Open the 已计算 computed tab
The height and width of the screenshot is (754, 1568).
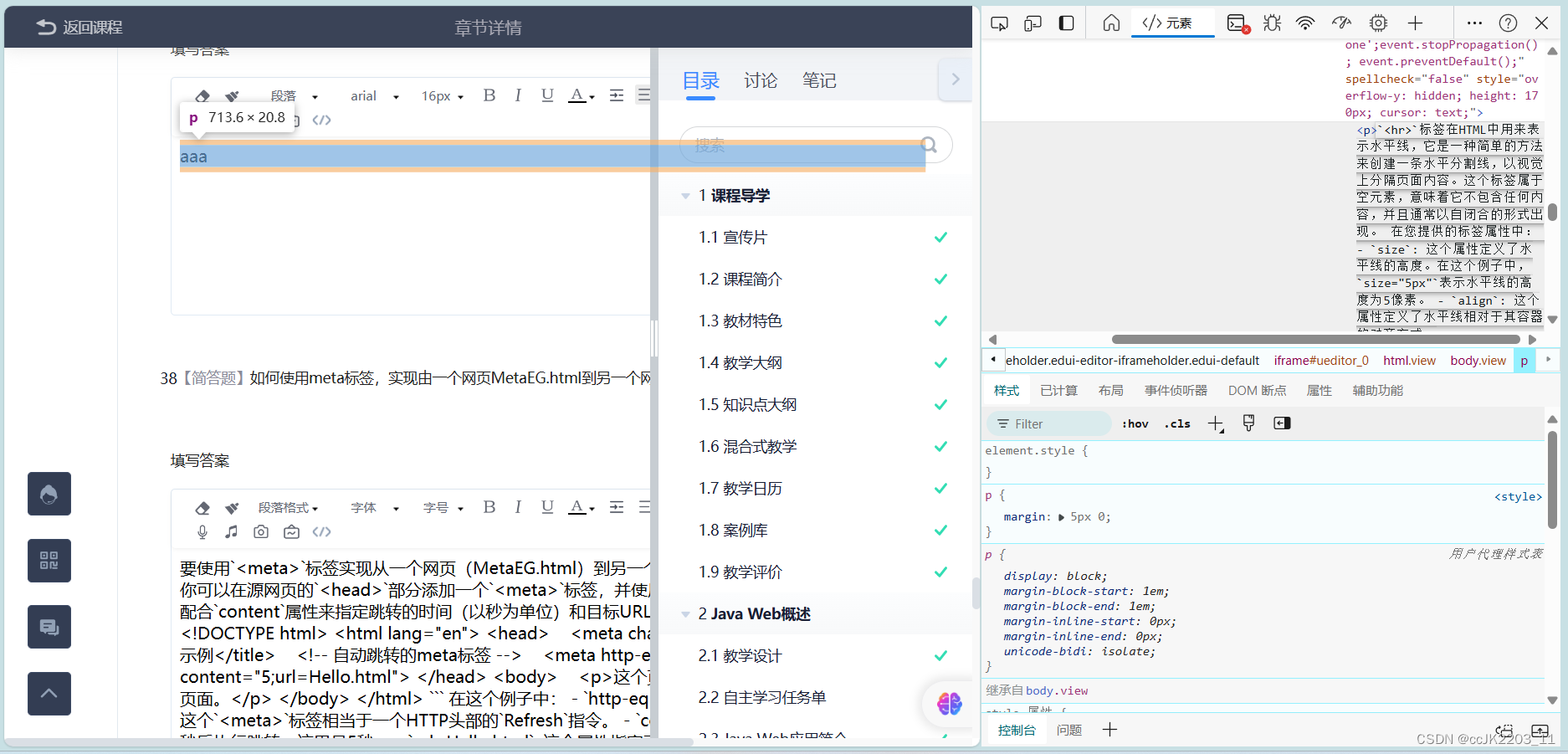(1058, 391)
